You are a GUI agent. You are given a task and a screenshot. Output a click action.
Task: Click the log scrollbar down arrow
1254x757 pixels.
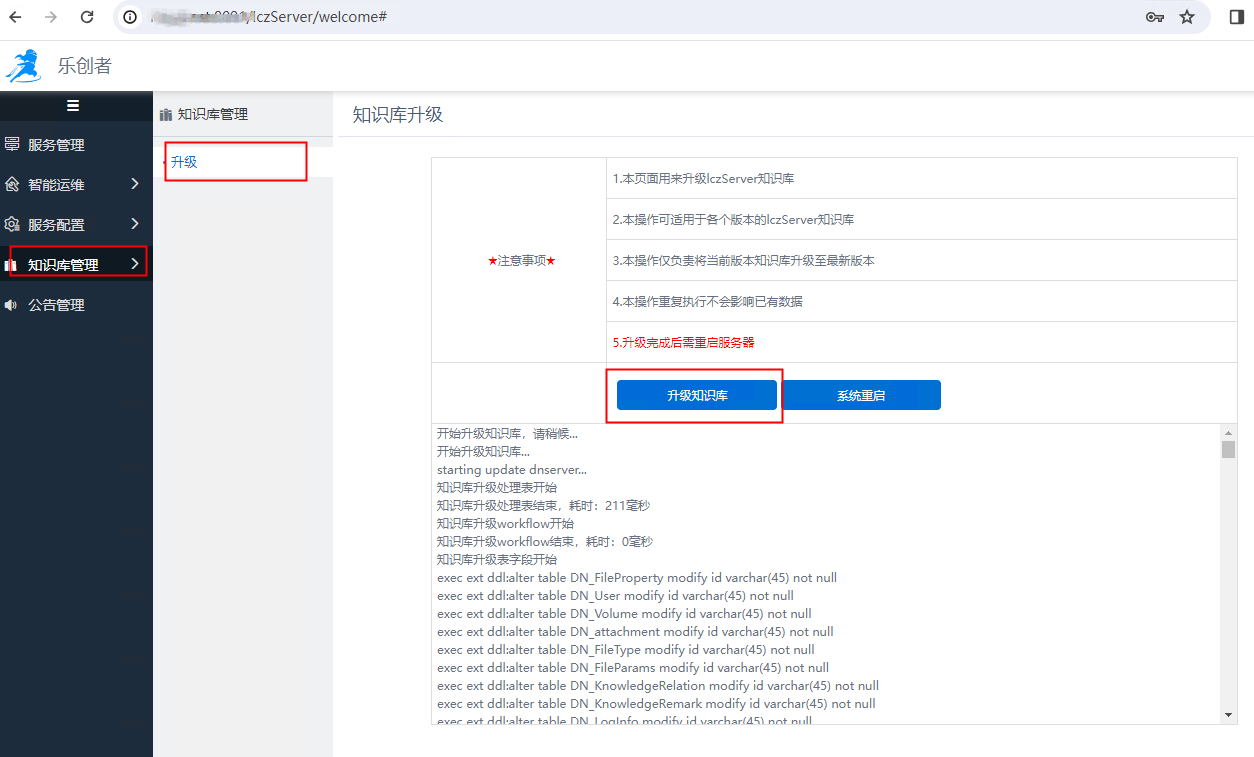pos(1229,714)
